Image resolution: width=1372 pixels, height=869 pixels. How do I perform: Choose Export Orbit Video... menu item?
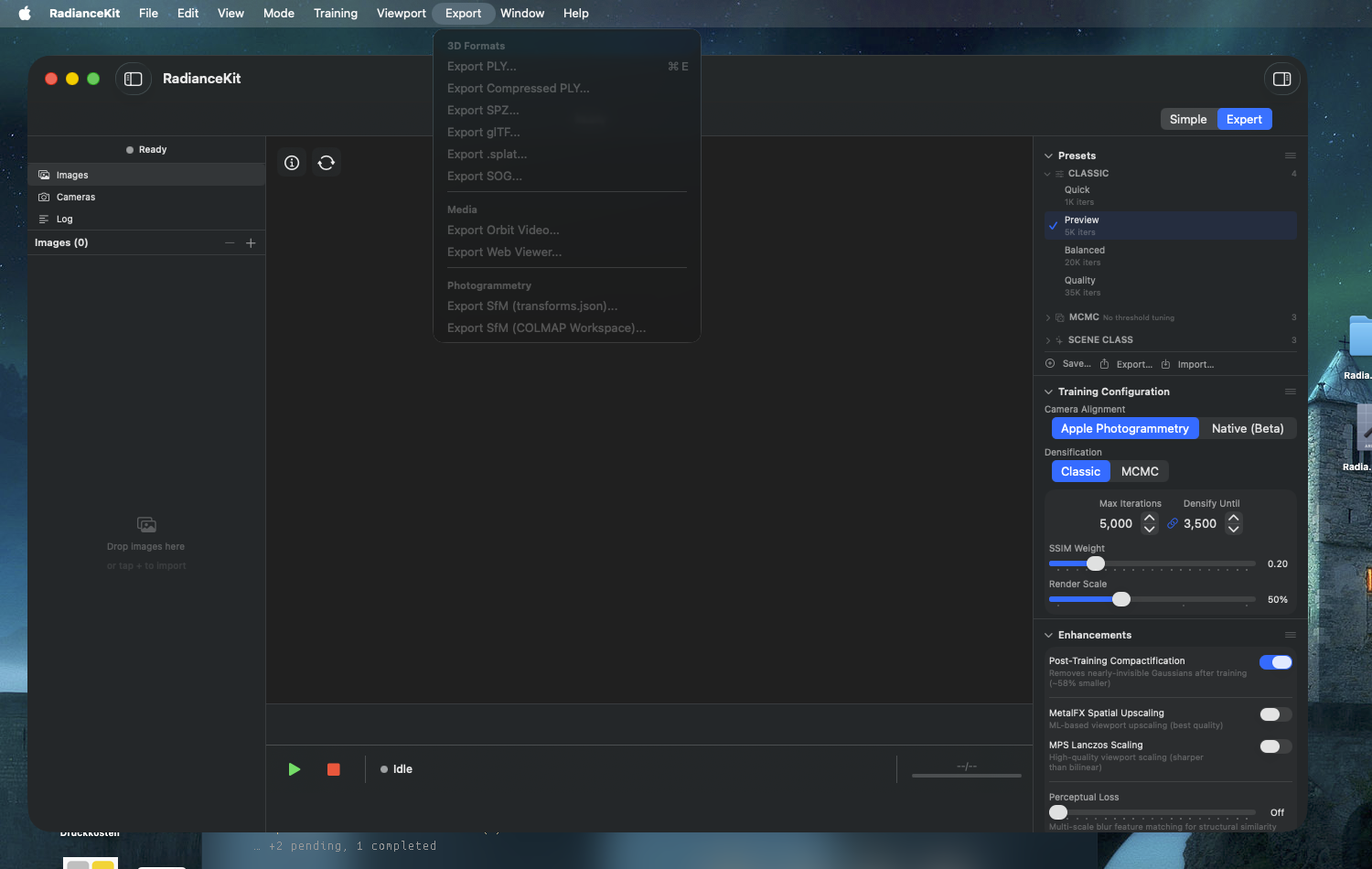tap(567, 231)
